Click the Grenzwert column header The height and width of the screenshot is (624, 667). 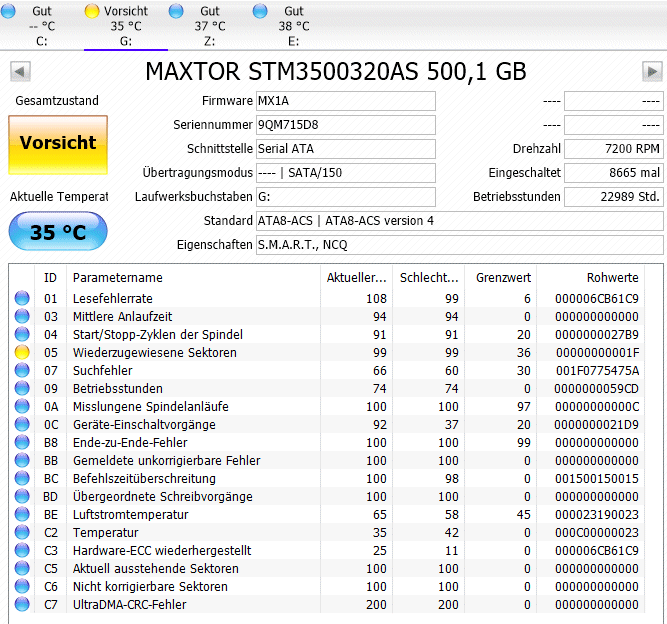pyautogui.click(x=501, y=277)
